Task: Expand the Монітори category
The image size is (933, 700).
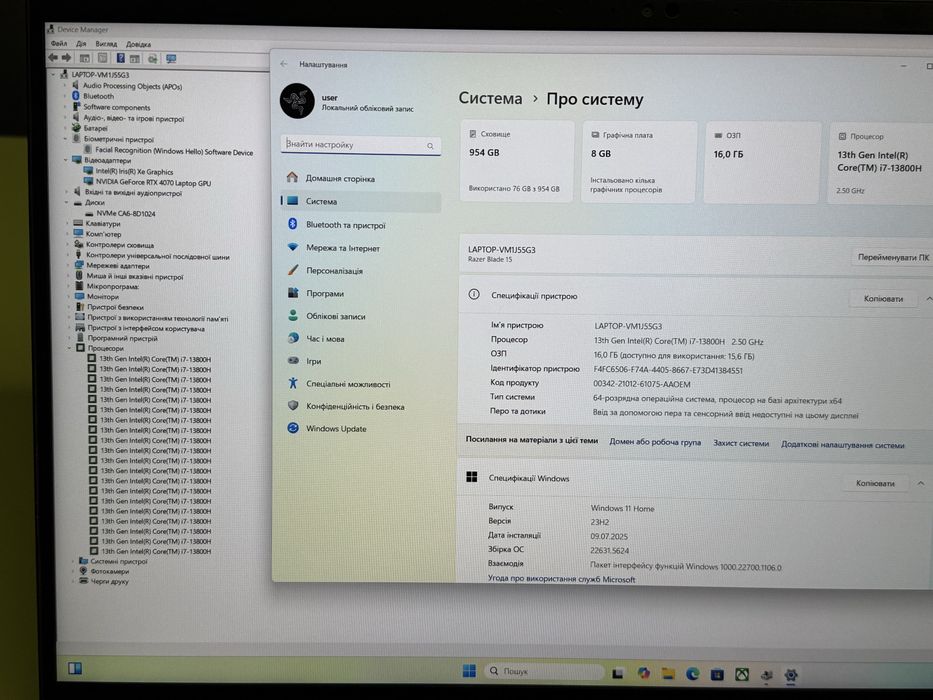Action: pyautogui.click(x=69, y=296)
